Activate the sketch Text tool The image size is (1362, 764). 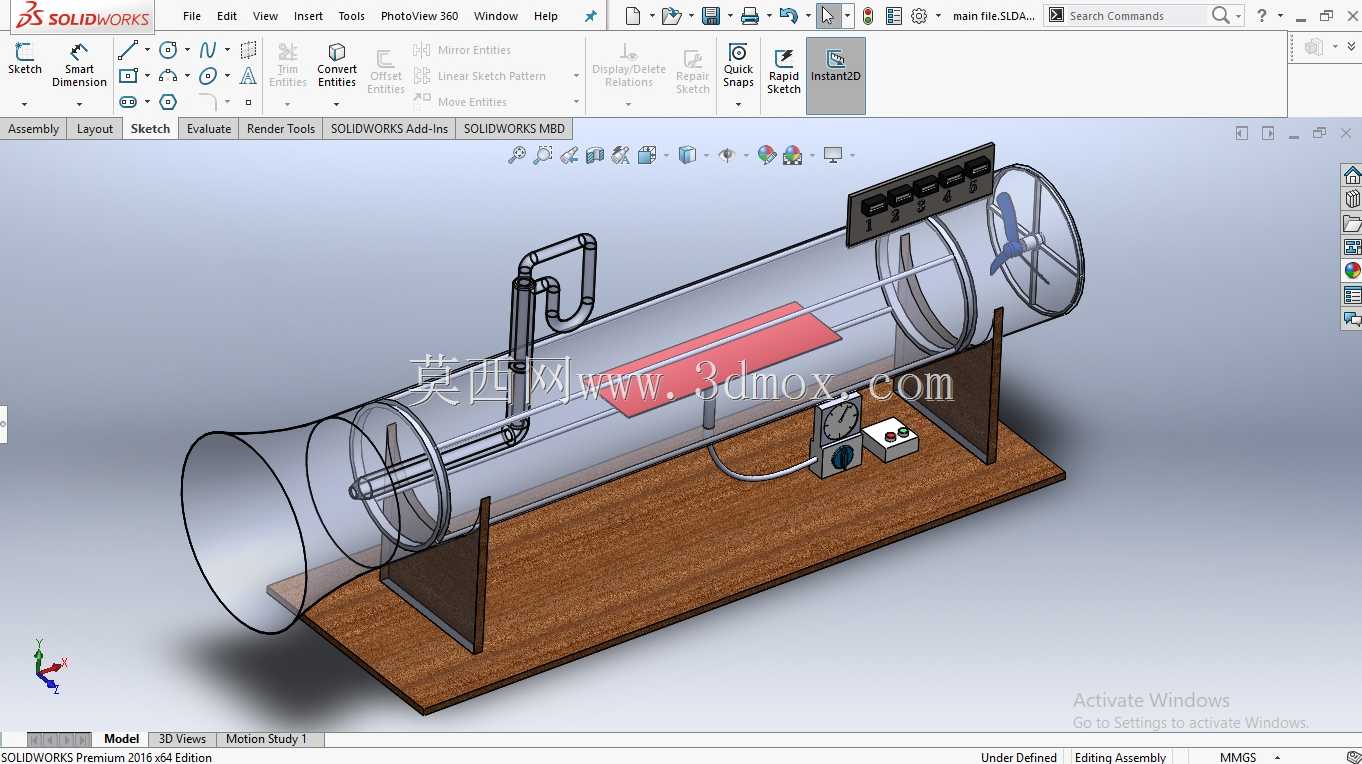[x=248, y=76]
